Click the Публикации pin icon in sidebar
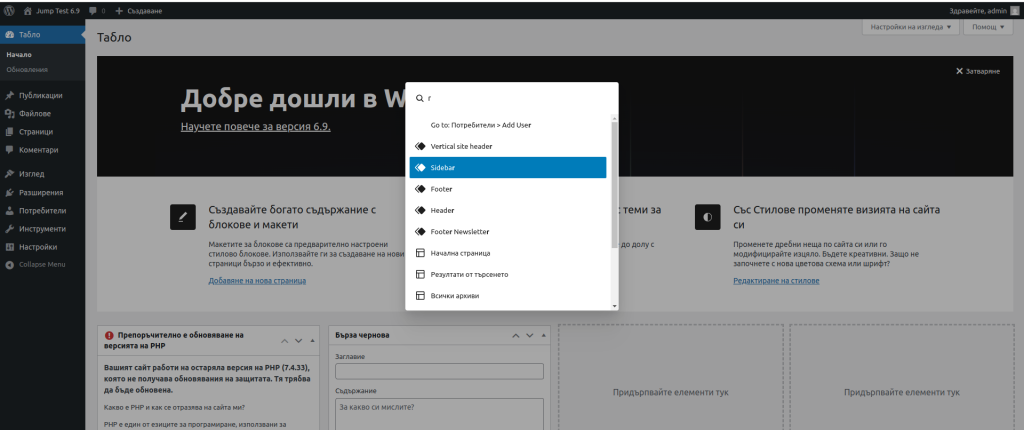 coord(9,95)
